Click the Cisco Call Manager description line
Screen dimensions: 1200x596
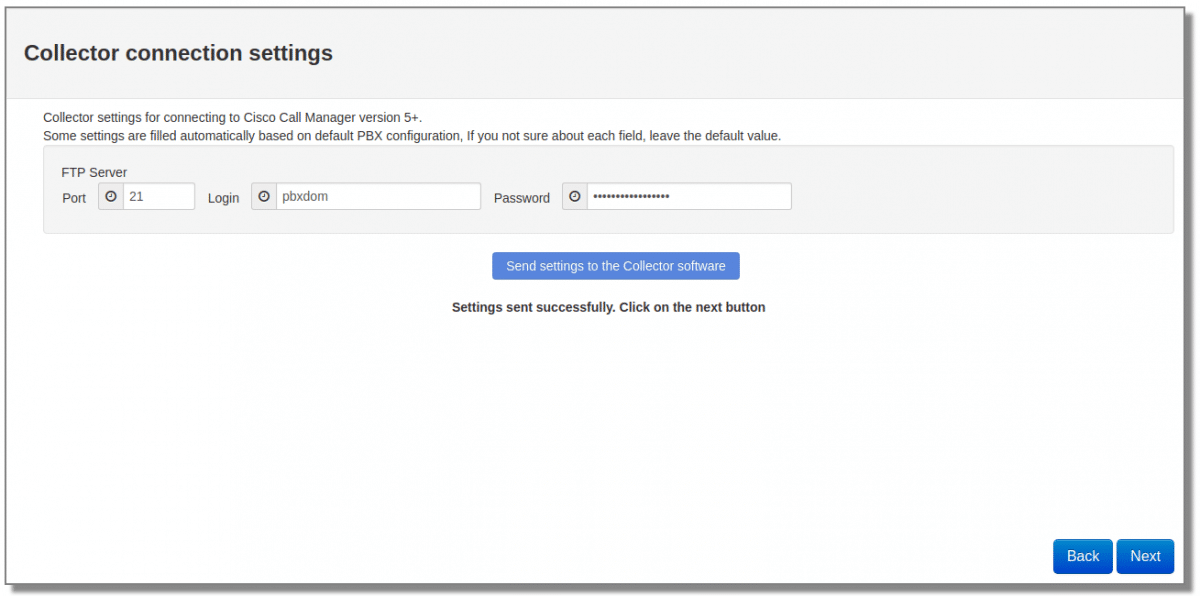tap(232, 117)
